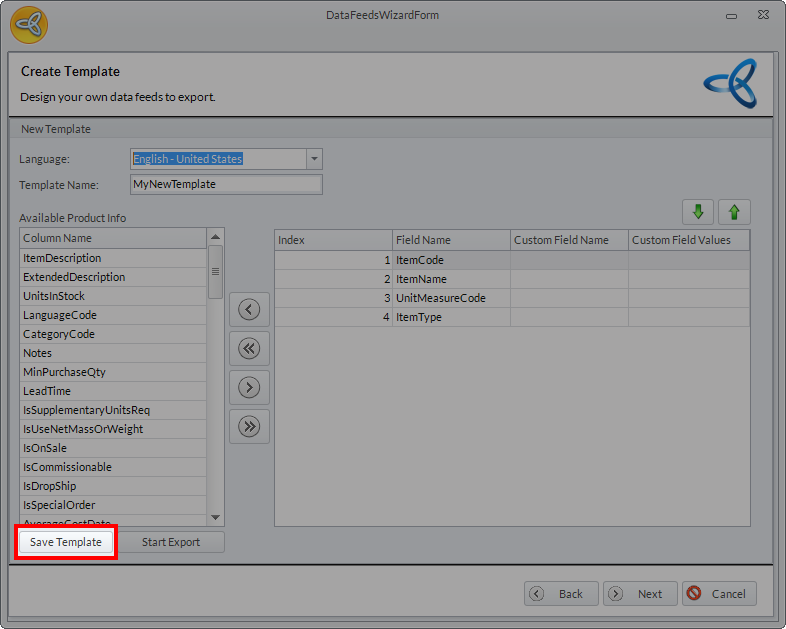Click the round application logo icon
Viewport: 786px width, 629px height.
tap(29, 24)
